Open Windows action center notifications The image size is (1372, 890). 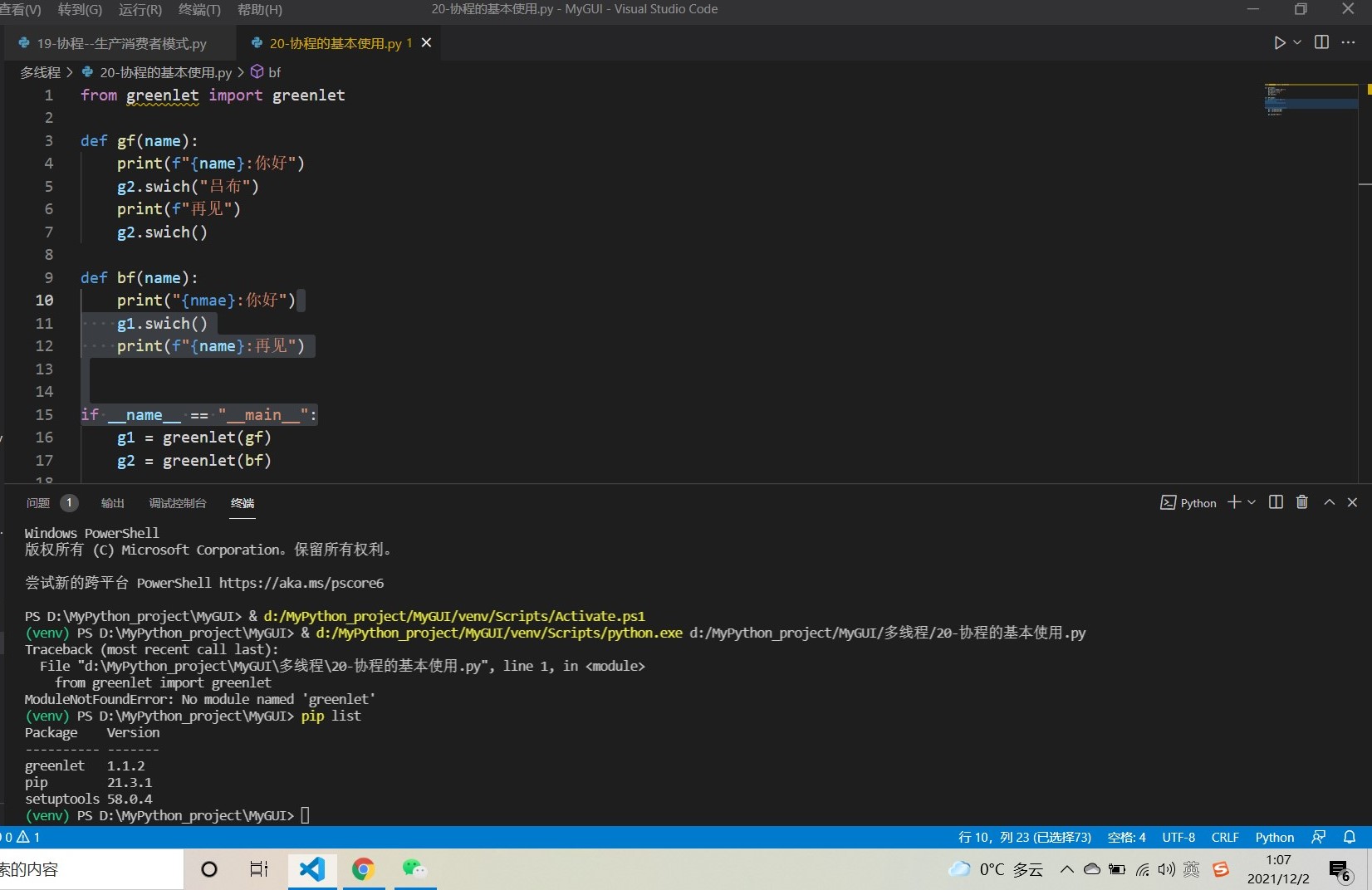tap(1340, 870)
